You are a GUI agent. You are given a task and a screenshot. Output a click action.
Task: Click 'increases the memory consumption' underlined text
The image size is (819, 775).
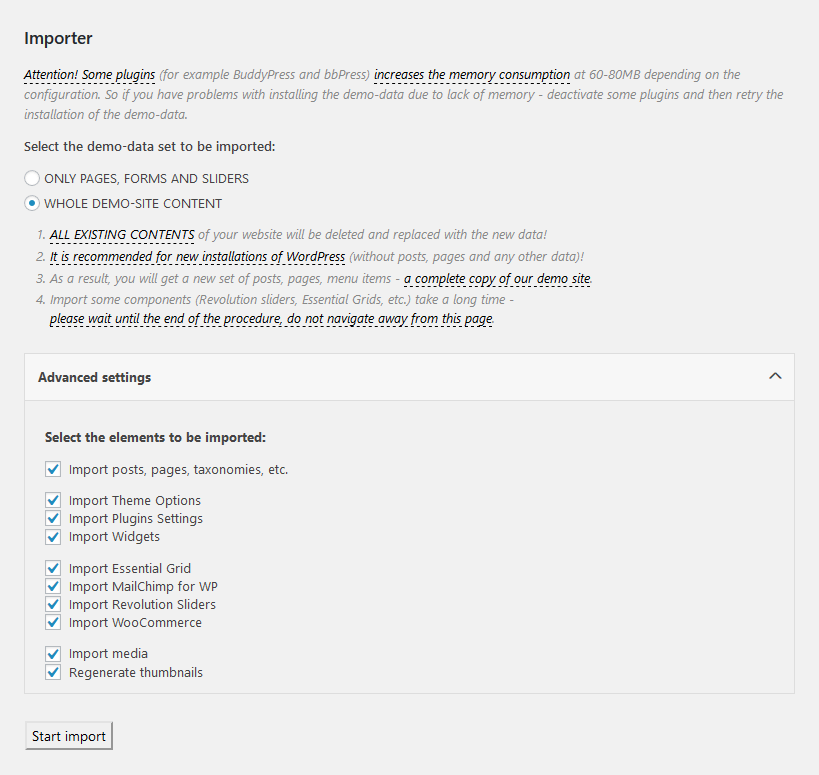[x=472, y=75]
